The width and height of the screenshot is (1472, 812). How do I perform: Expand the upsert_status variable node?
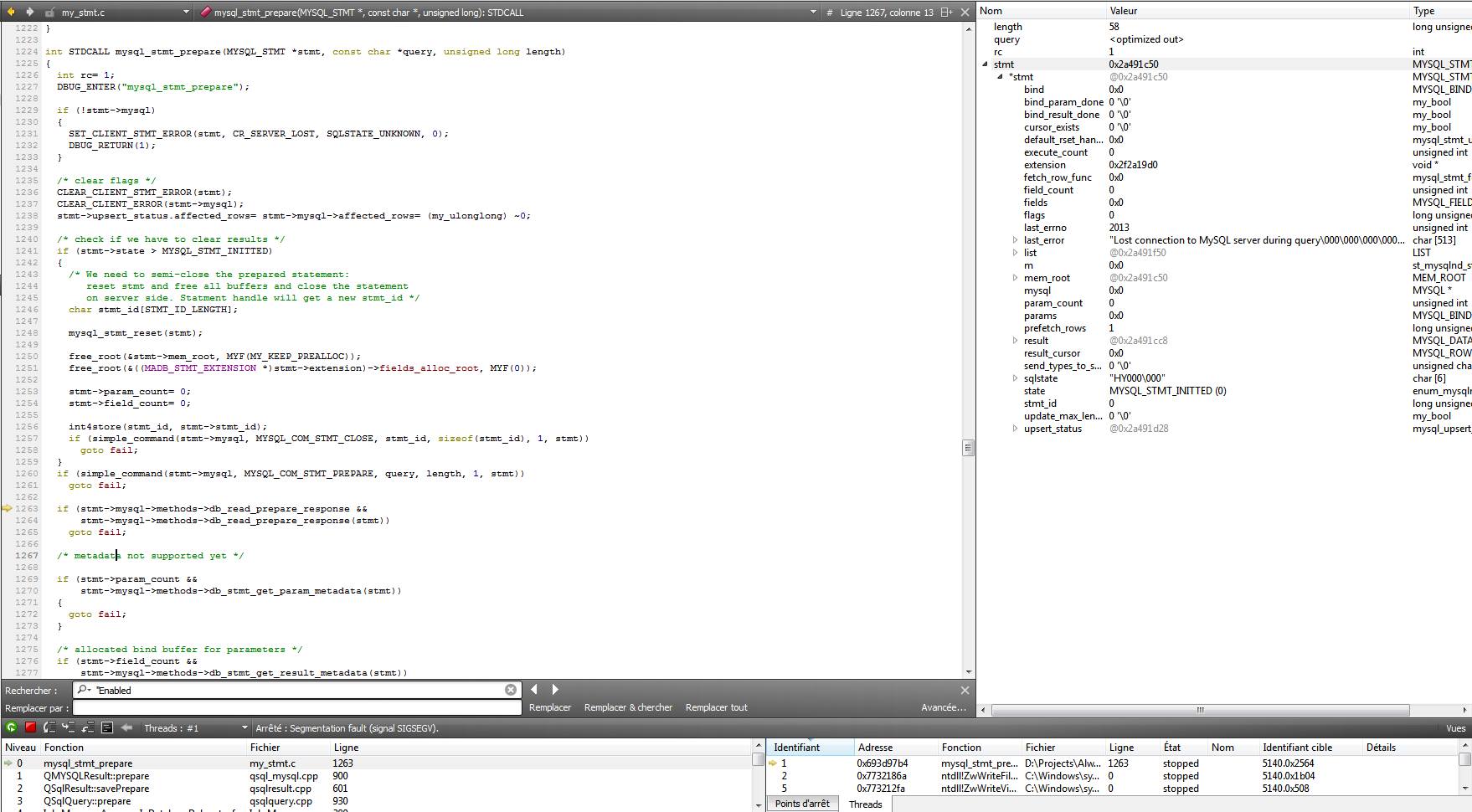pyautogui.click(x=1015, y=429)
